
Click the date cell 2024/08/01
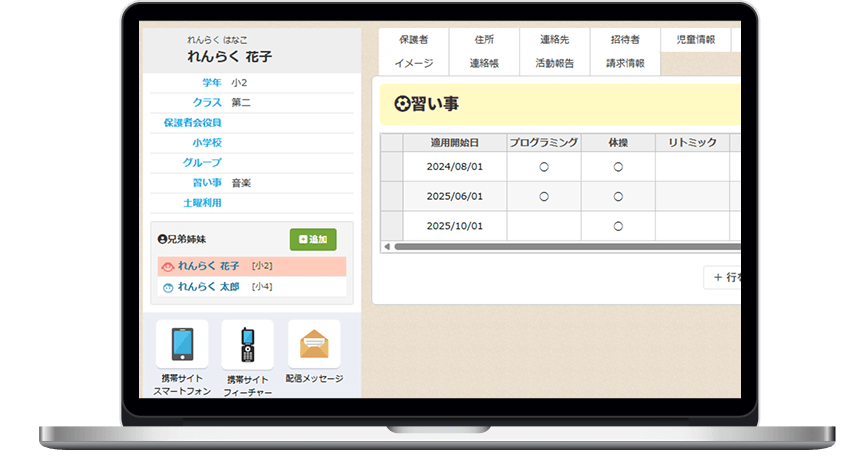[x=455, y=166]
